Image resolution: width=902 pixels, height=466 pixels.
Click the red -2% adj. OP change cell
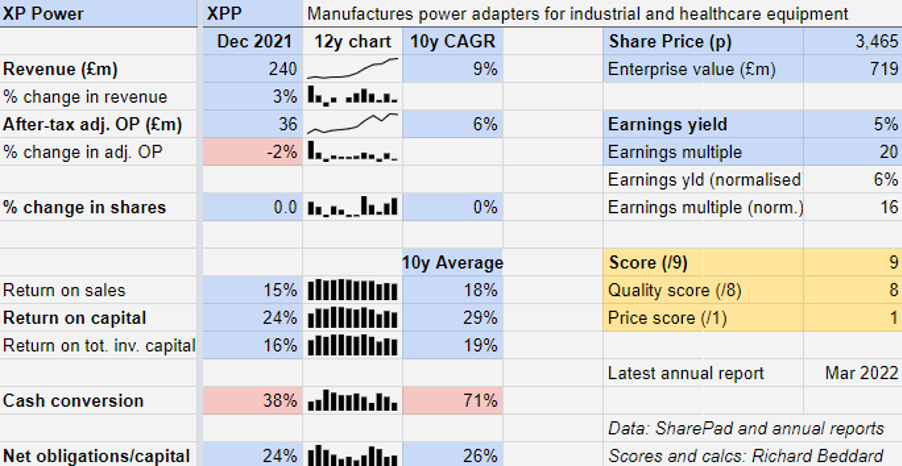[252, 152]
